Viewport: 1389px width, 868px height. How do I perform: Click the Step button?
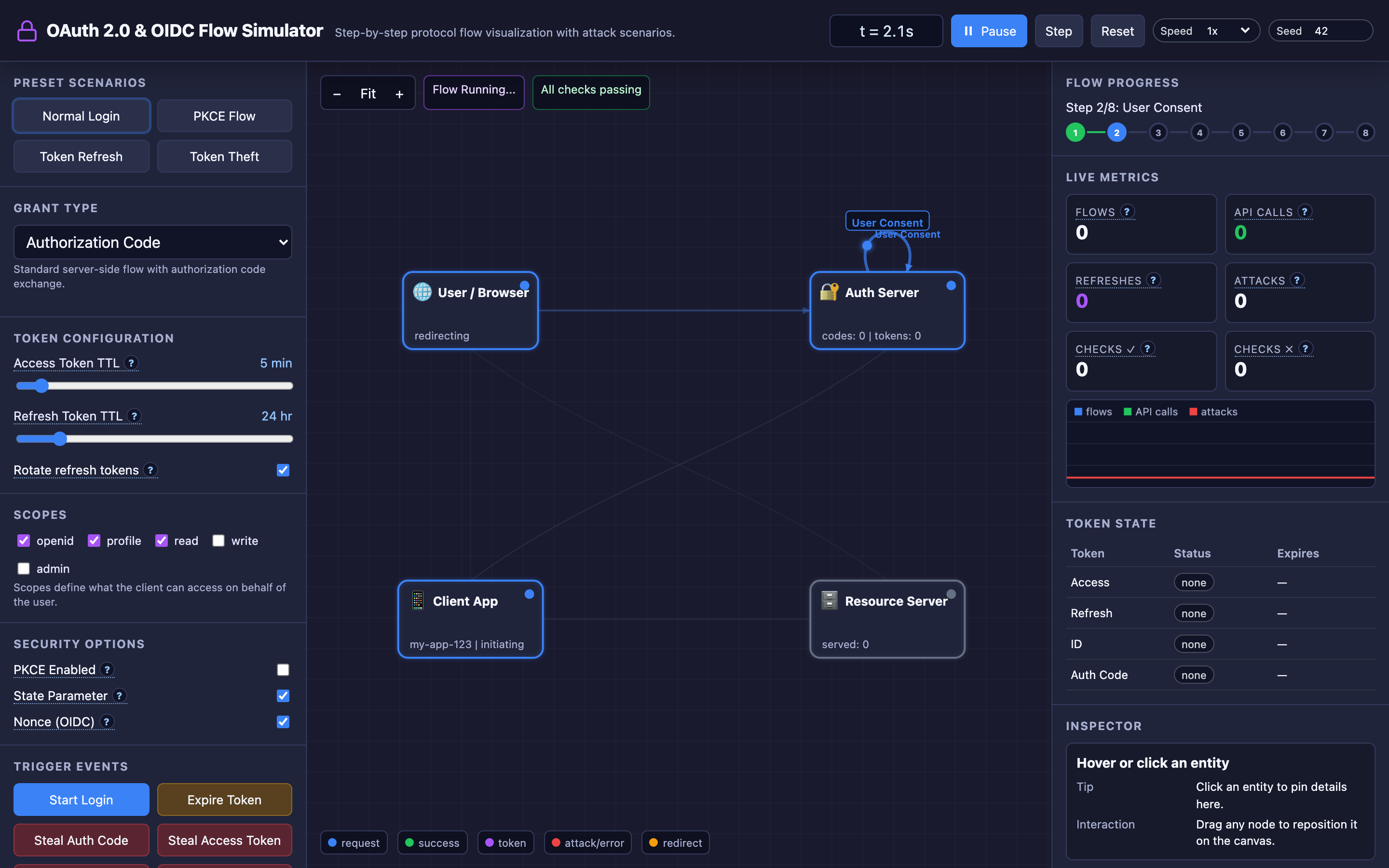pos(1059,30)
